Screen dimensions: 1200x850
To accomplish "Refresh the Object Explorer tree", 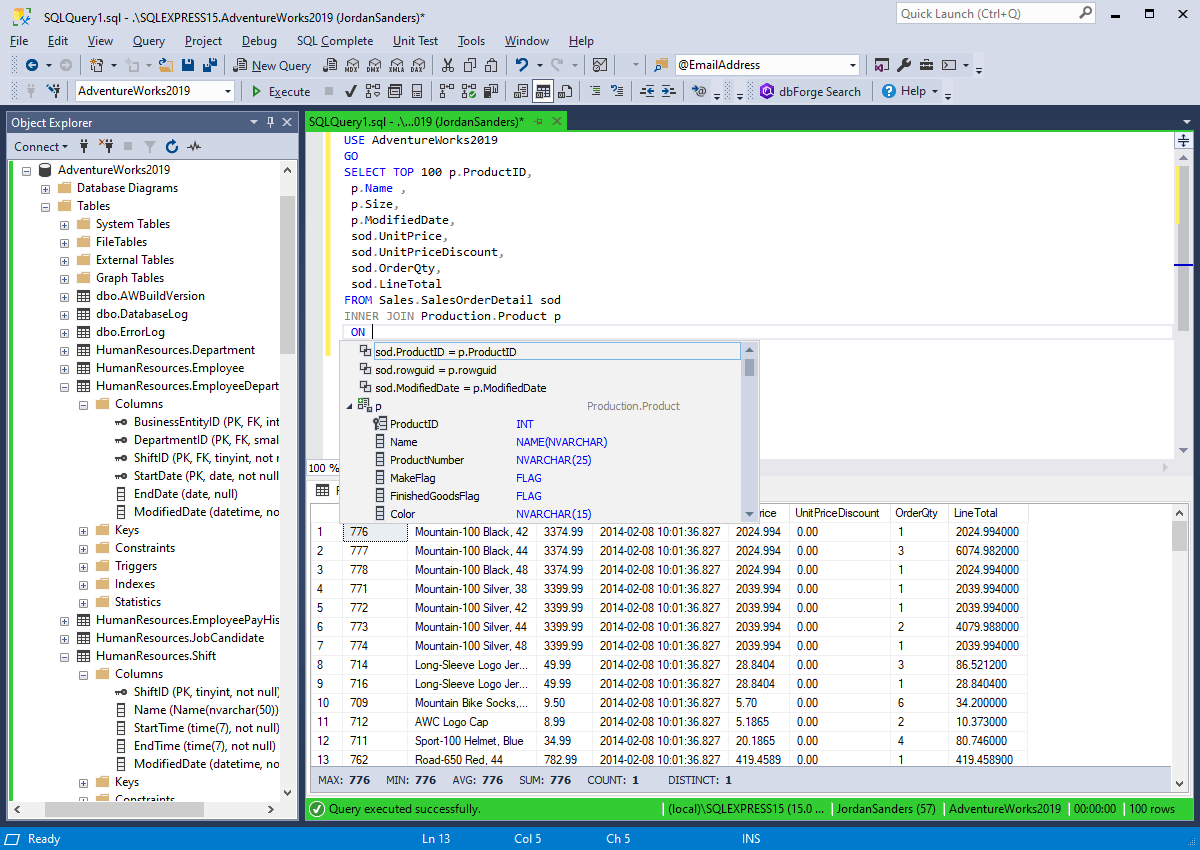I will [170, 146].
